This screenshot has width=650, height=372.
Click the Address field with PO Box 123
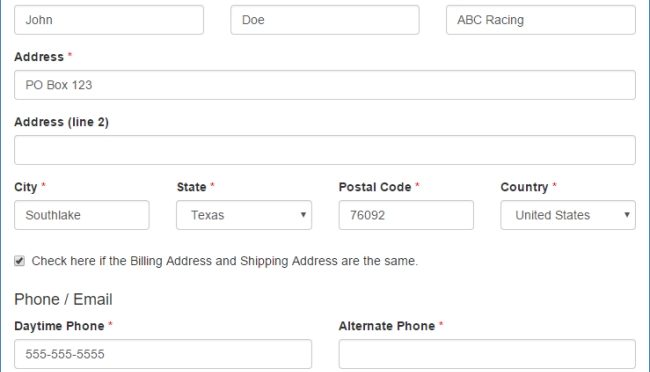(325, 85)
